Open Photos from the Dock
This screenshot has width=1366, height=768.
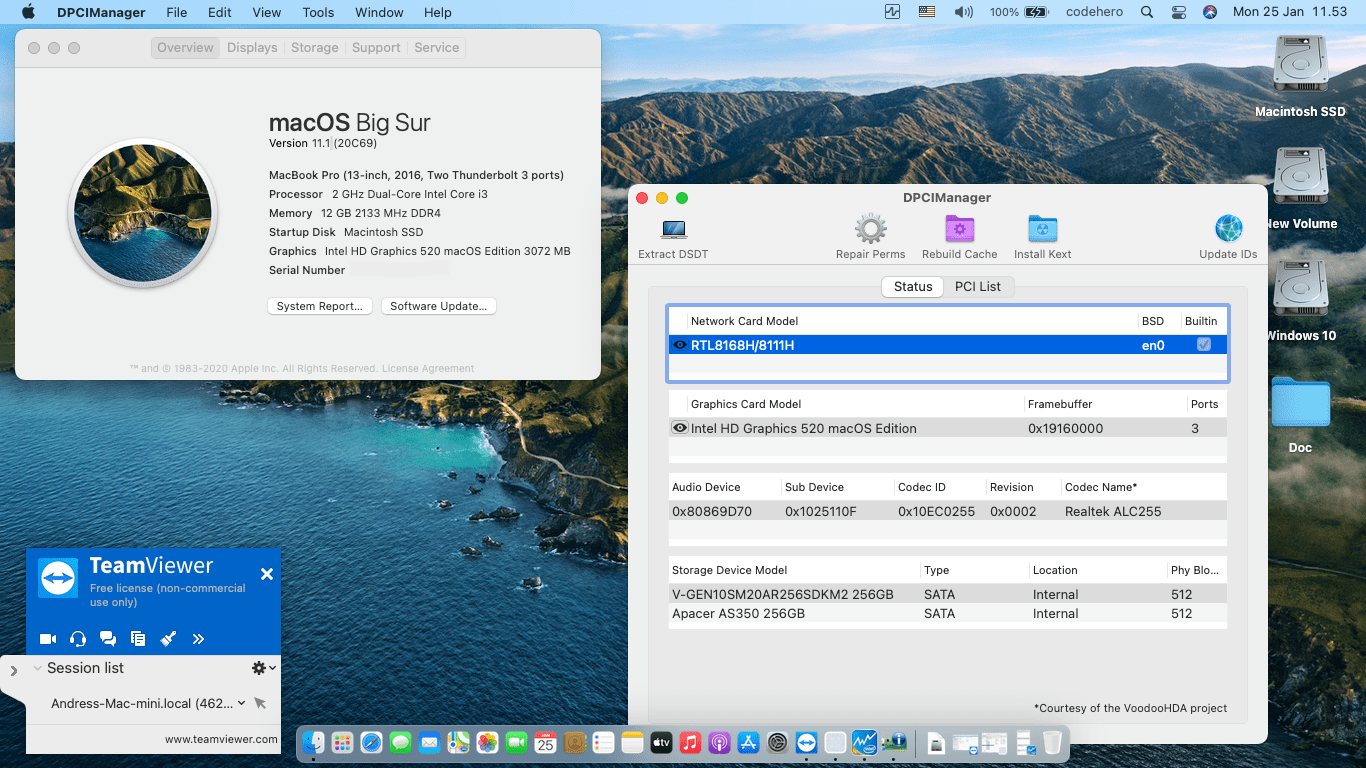(x=488, y=742)
